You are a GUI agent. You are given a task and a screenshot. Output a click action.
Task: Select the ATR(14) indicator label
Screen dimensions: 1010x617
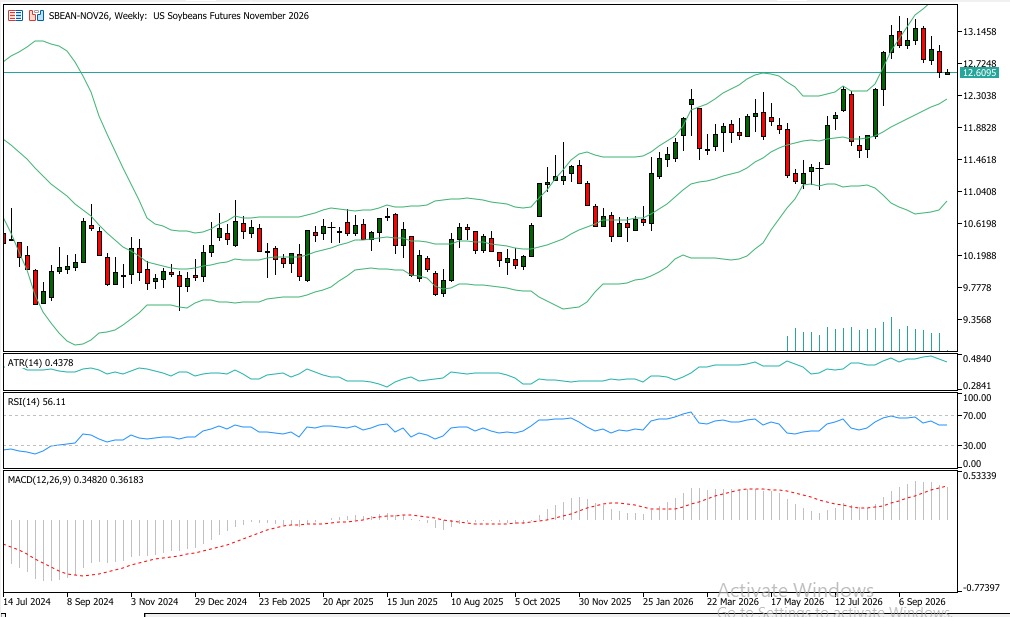[41, 363]
